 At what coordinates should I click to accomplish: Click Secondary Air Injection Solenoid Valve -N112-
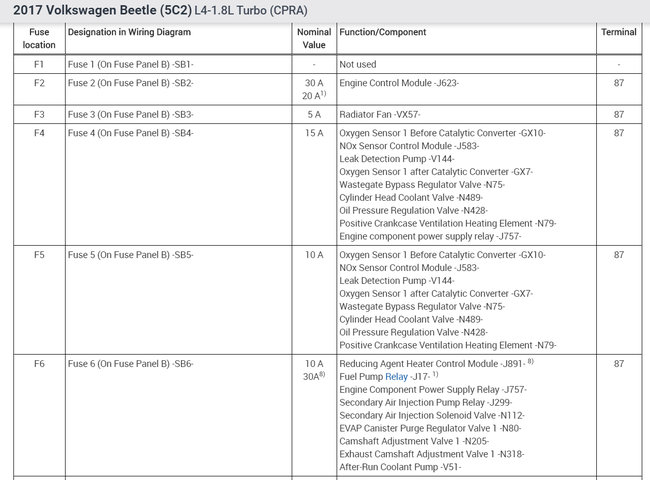432,415
